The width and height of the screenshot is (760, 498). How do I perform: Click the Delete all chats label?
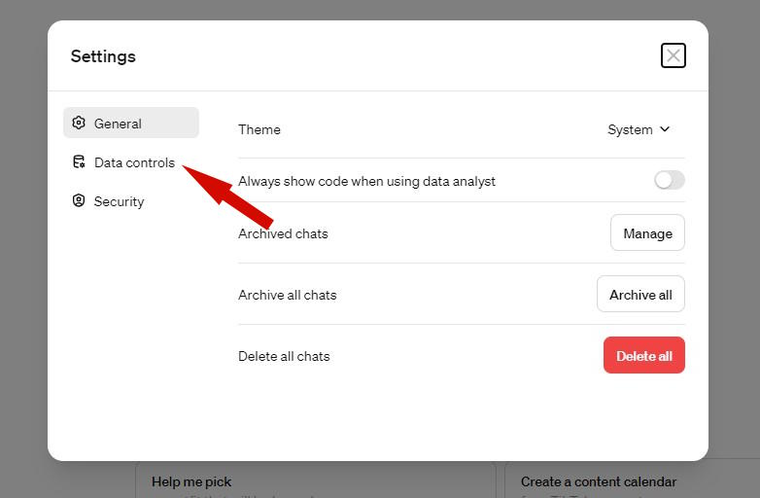click(x=284, y=356)
